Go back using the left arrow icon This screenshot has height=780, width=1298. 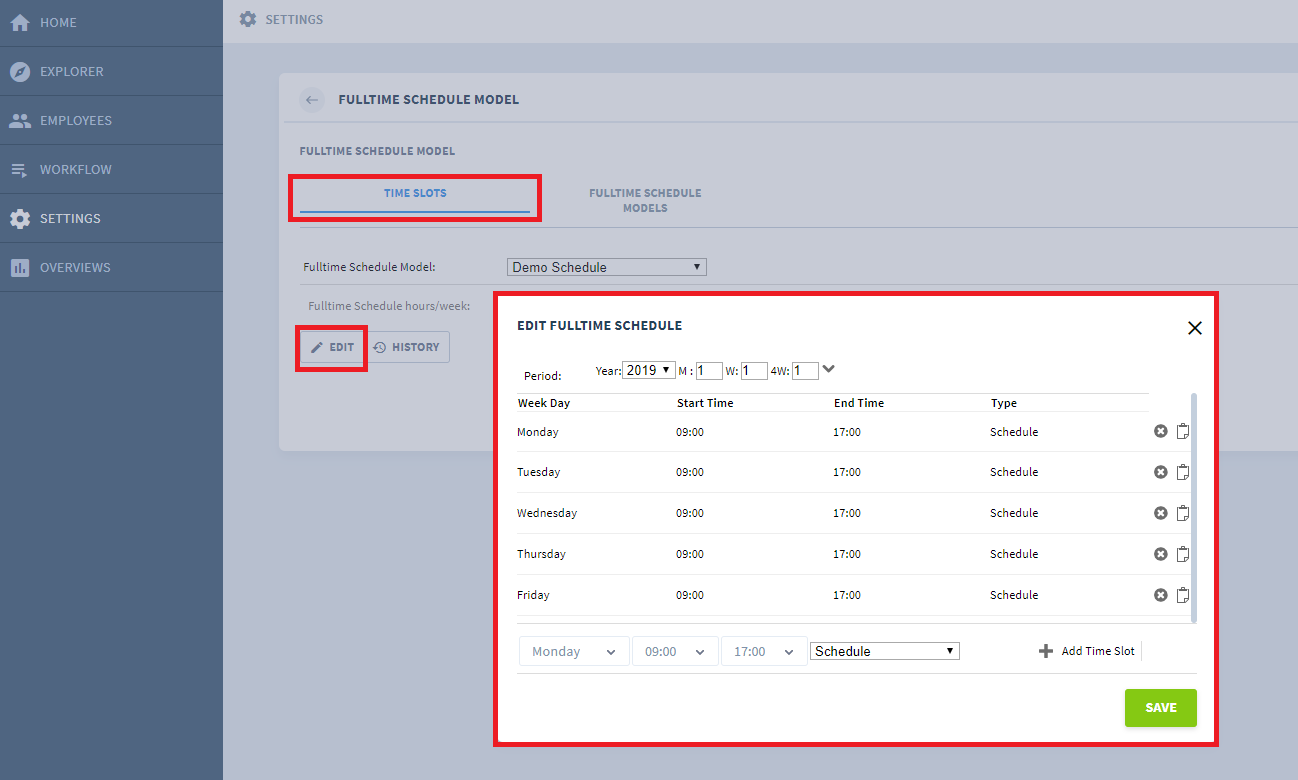coord(312,100)
